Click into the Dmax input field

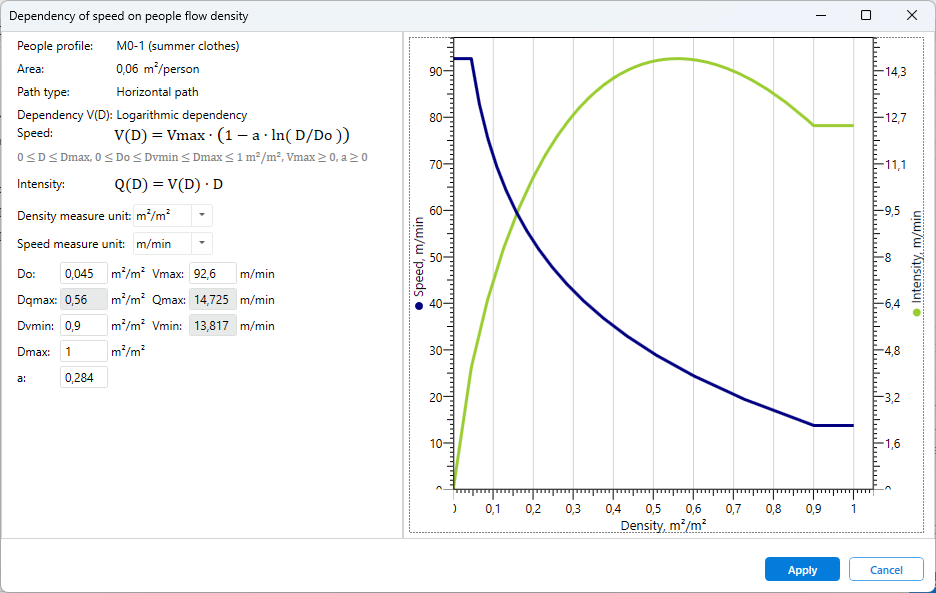84,351
